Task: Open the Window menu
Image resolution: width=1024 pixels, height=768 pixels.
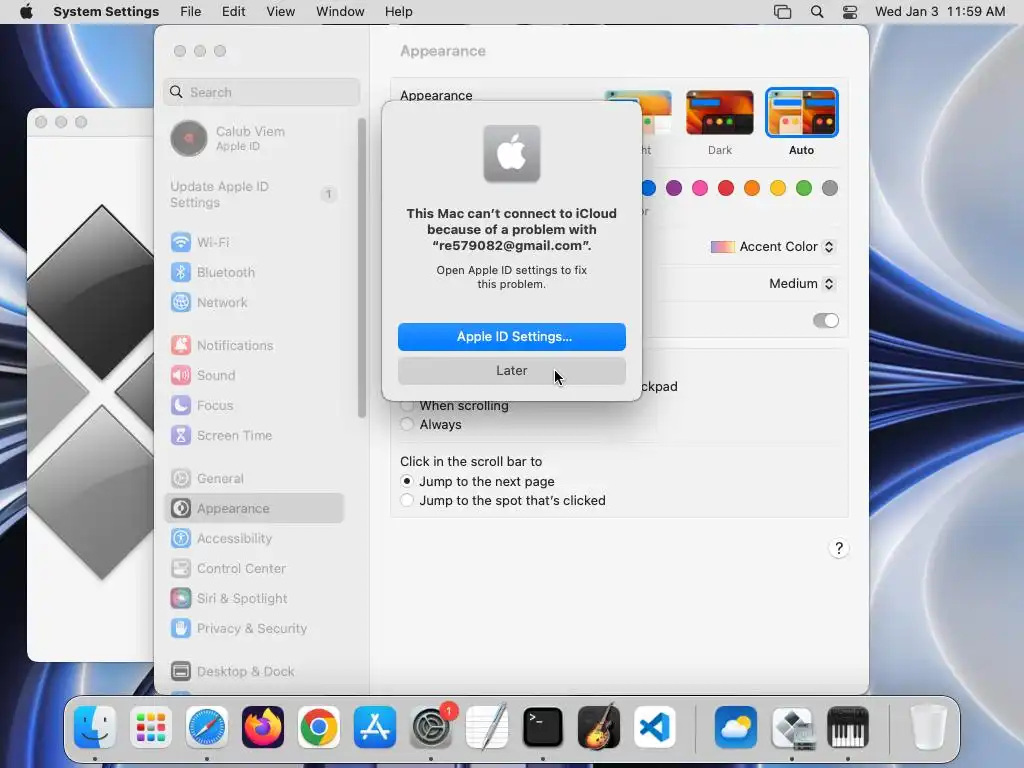Action: 340,12
